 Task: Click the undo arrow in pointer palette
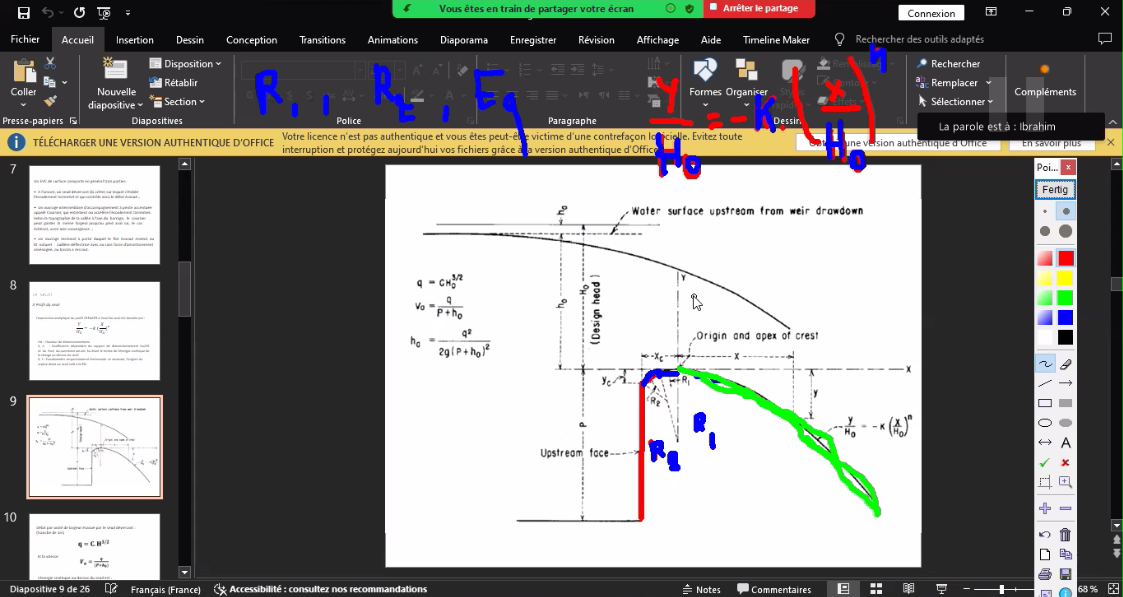(x=1045, y=535)
